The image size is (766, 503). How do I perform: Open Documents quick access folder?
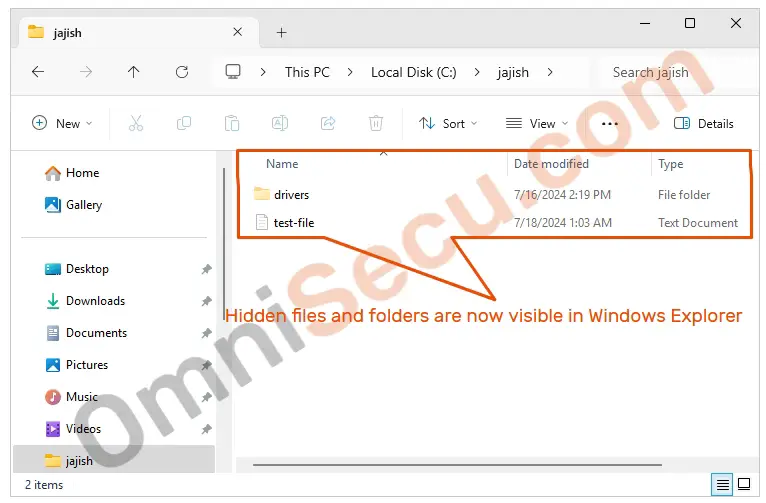point(86,333)
